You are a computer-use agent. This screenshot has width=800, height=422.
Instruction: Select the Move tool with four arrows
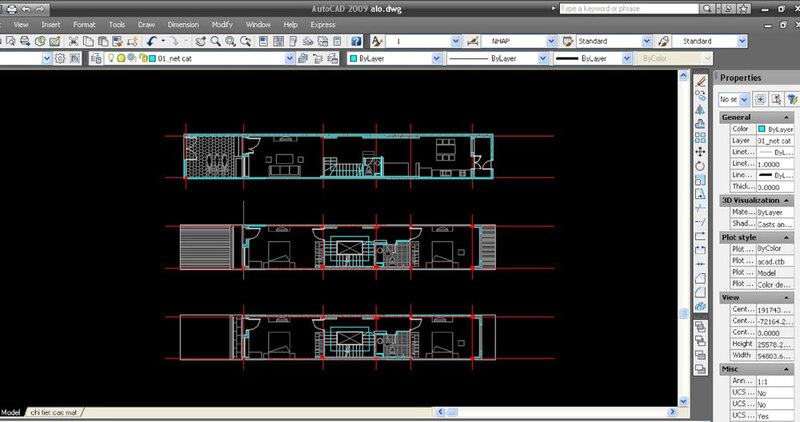pos(701,152)
